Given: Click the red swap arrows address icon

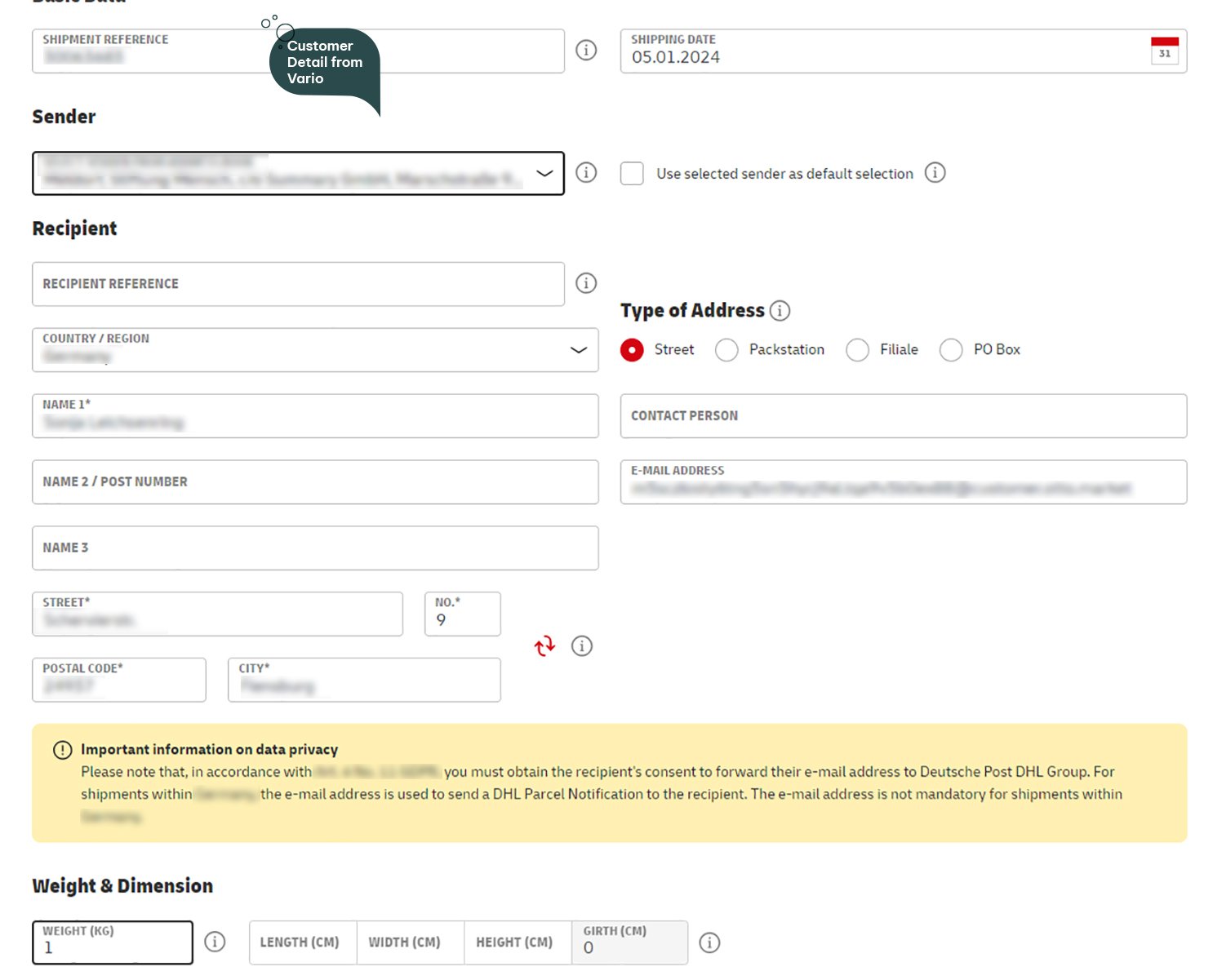Looking at the screenshot, I should pyautogui.click(x=544, y=646).
